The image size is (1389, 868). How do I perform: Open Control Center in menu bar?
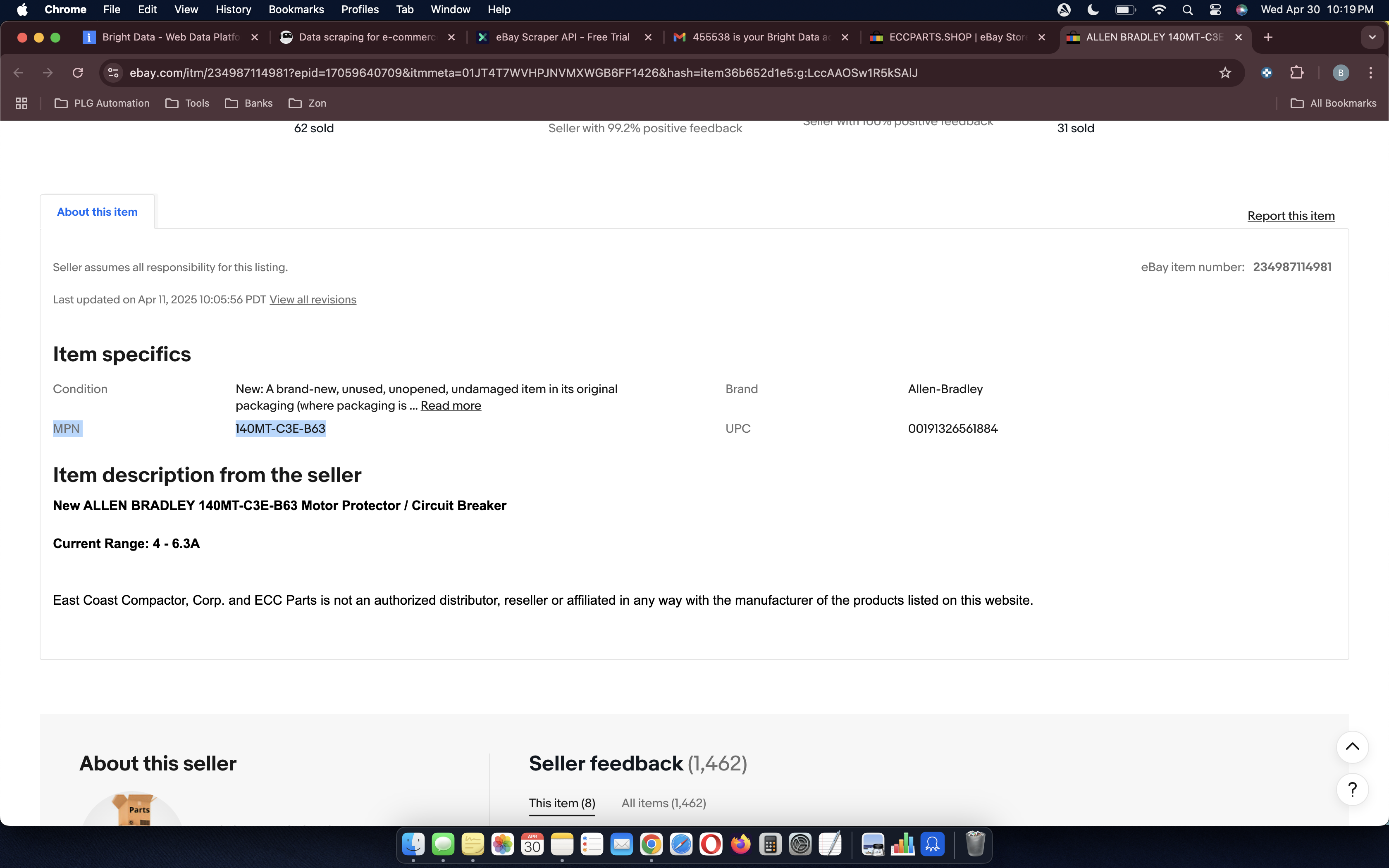[1215, 10]
